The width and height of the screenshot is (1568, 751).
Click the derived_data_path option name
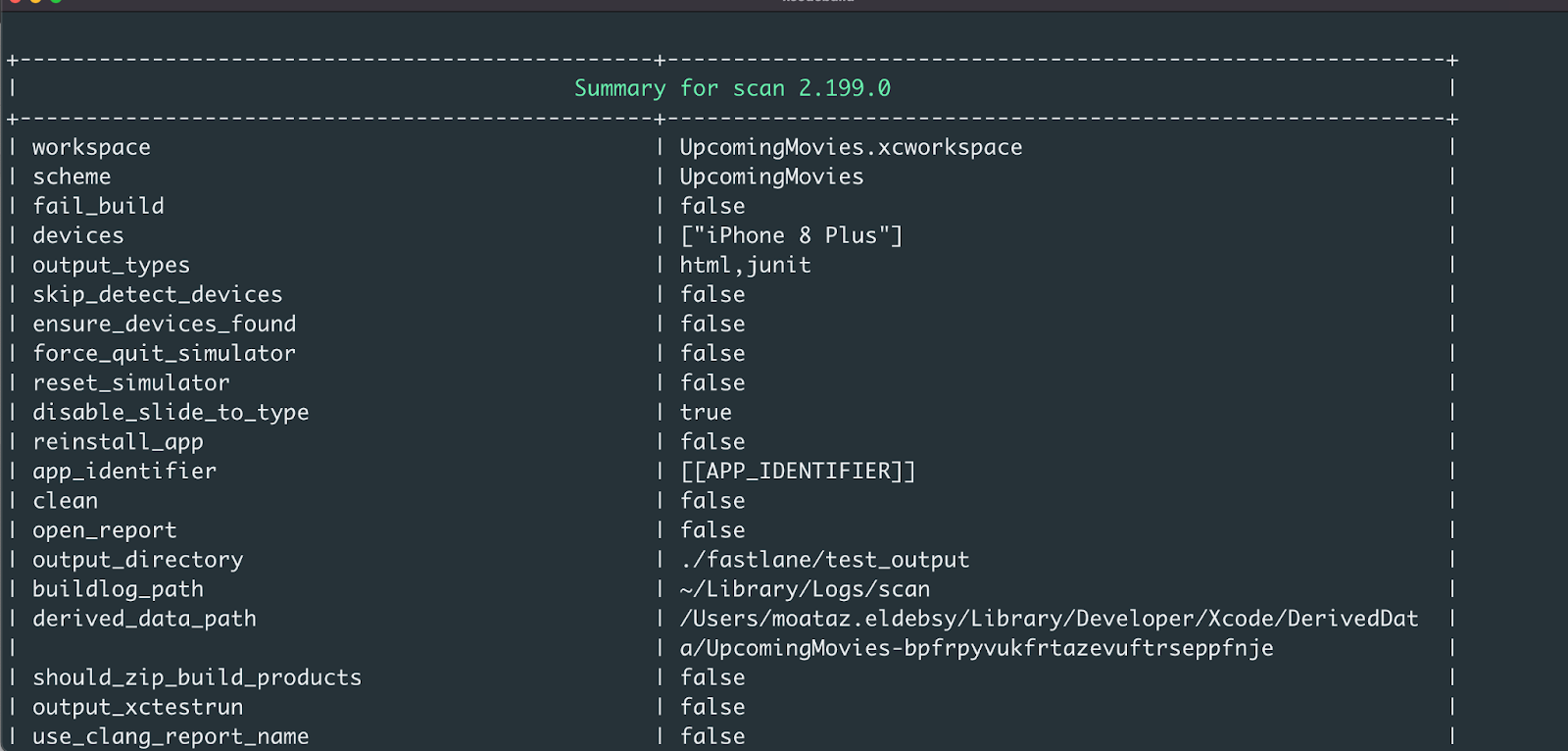144,619
